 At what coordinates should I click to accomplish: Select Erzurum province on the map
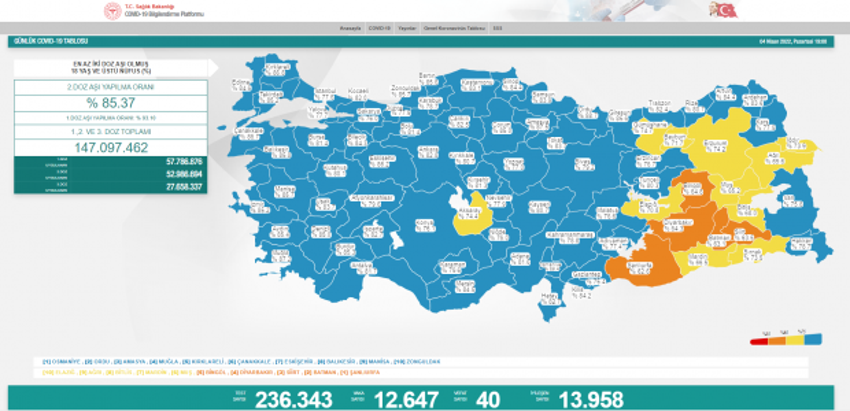tap(714, 146)
